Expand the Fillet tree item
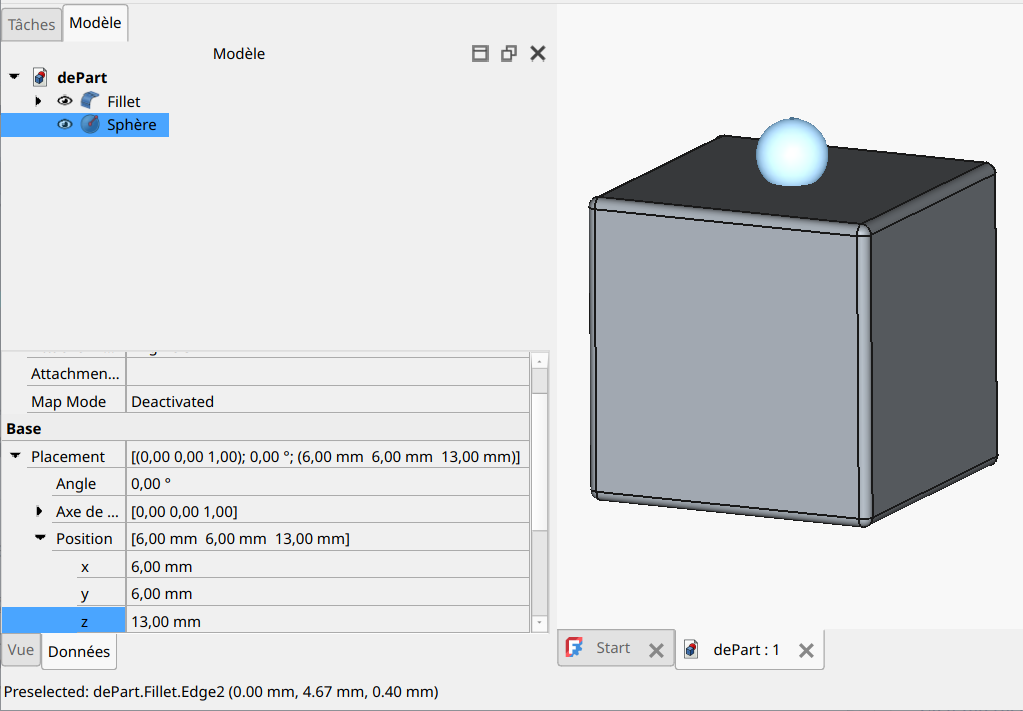Screen dimensions: 1023x711 click(x=38, y=101)
